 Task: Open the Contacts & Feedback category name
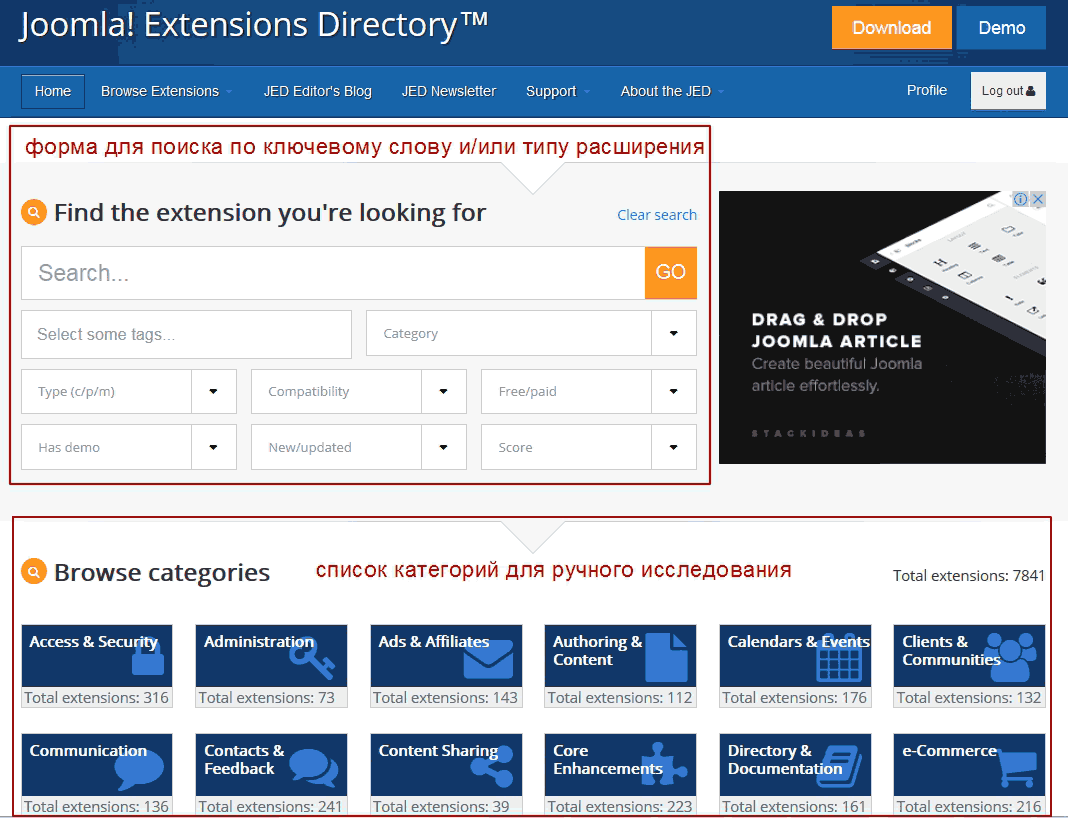click(x=244, y=759)
